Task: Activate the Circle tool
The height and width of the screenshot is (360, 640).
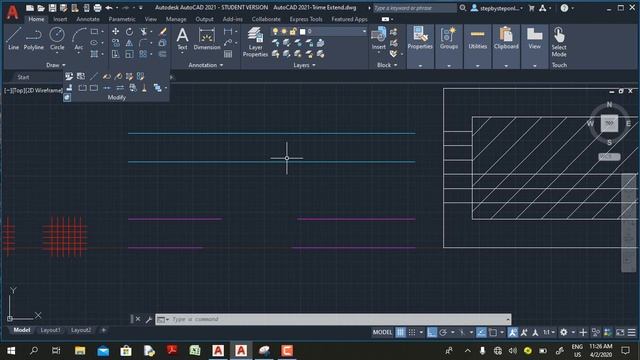Action: (x=57, y=39)
